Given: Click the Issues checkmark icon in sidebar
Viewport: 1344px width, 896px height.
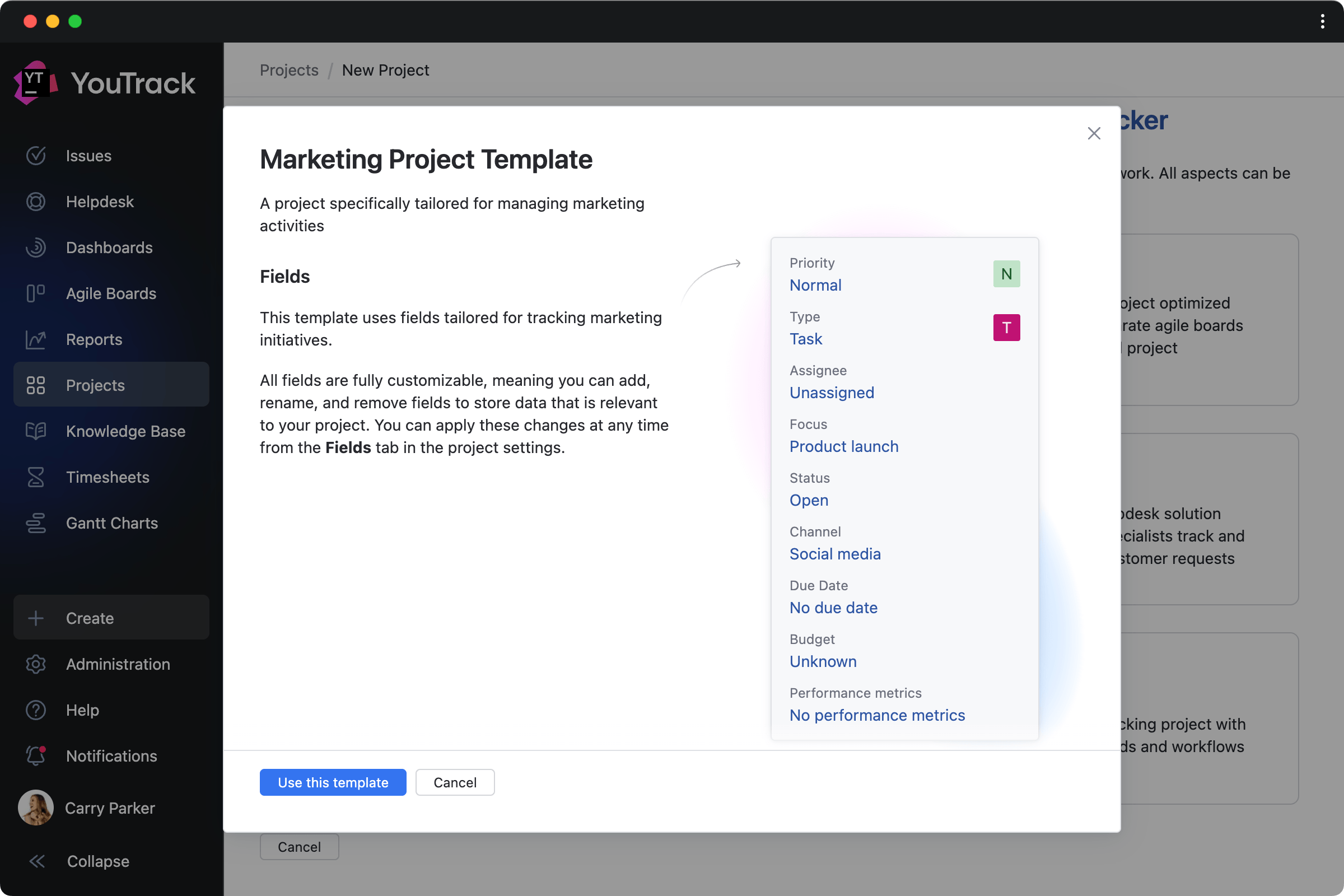Looking at the screenshot, I should click(35, 156).
